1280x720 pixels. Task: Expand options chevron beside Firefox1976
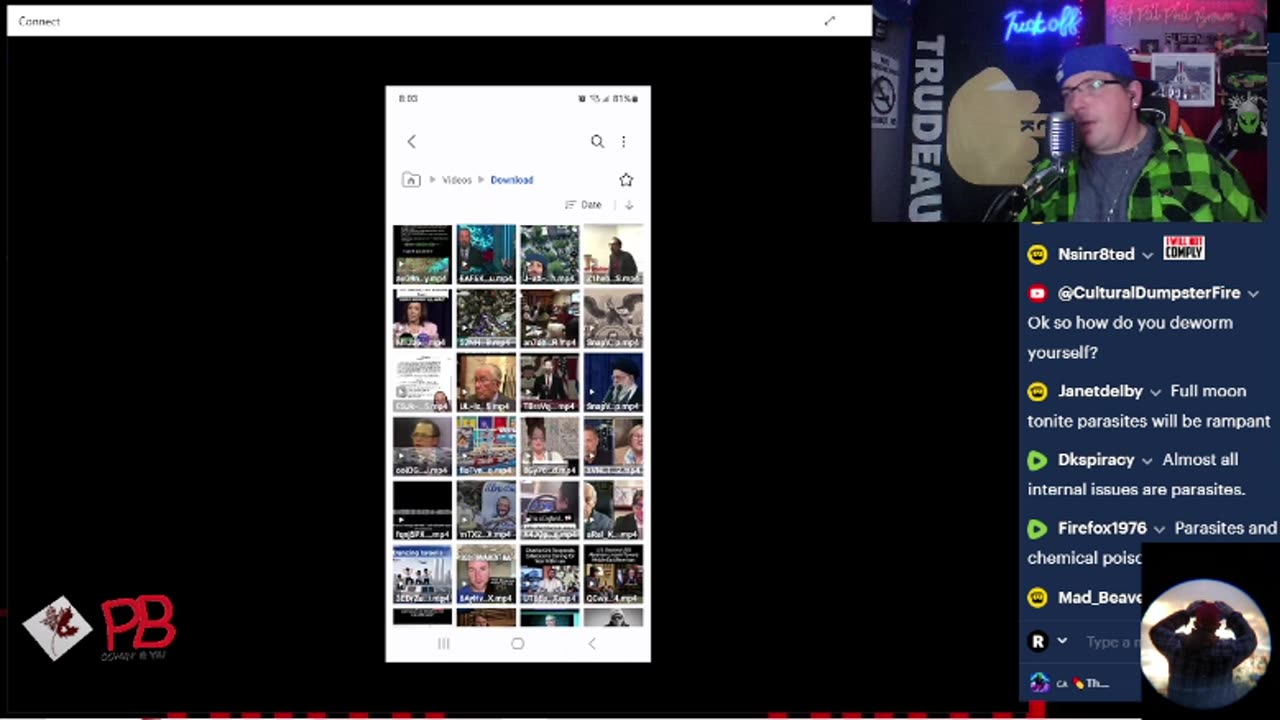(x=1159, y=529)
